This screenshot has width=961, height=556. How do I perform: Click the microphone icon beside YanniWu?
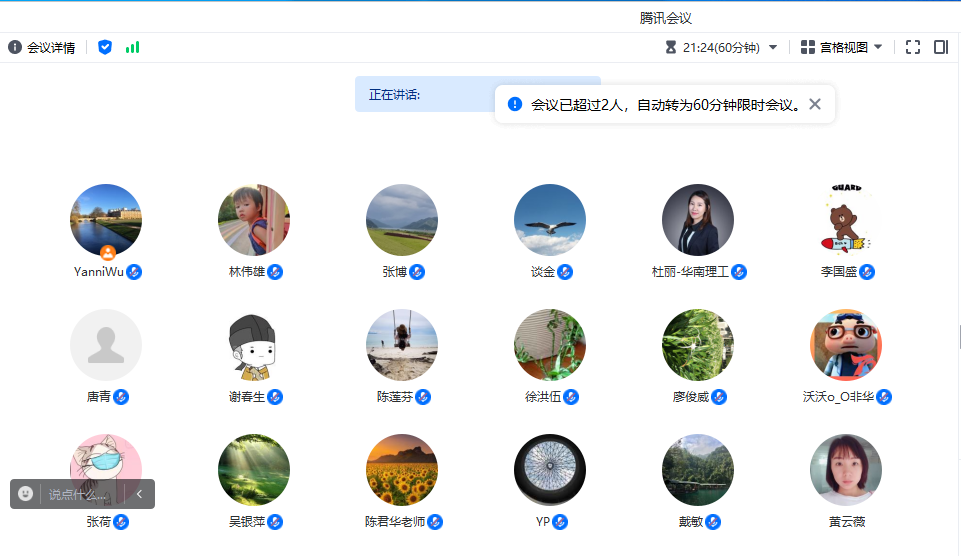[134, 272]
